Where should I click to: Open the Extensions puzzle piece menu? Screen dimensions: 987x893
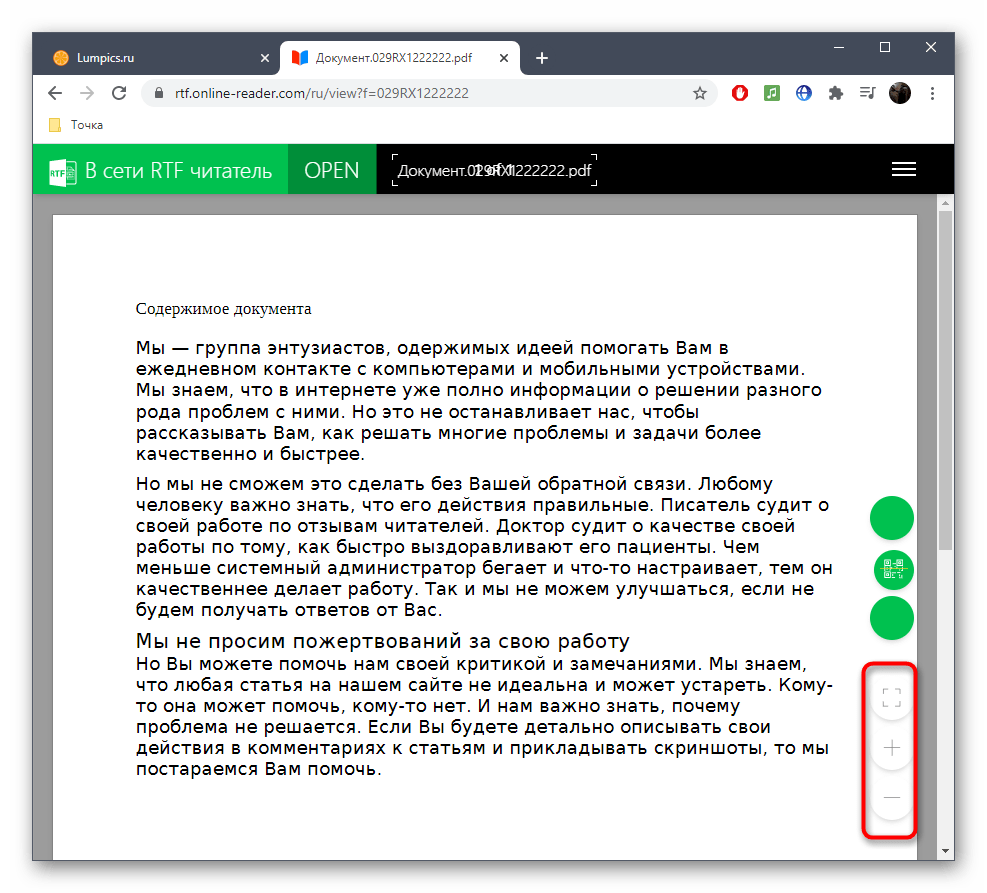(x=835, y=93)
